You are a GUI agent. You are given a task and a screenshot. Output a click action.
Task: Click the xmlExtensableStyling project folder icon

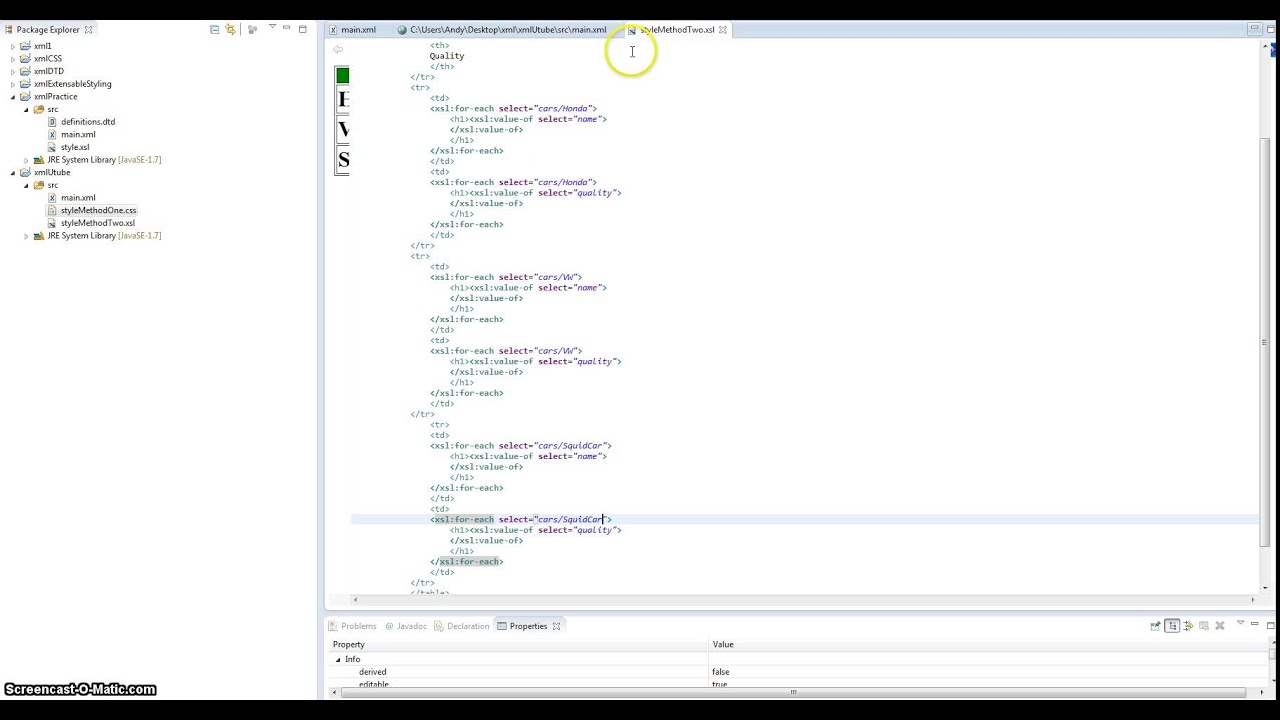pyautogui.click(x=26, y=84)
